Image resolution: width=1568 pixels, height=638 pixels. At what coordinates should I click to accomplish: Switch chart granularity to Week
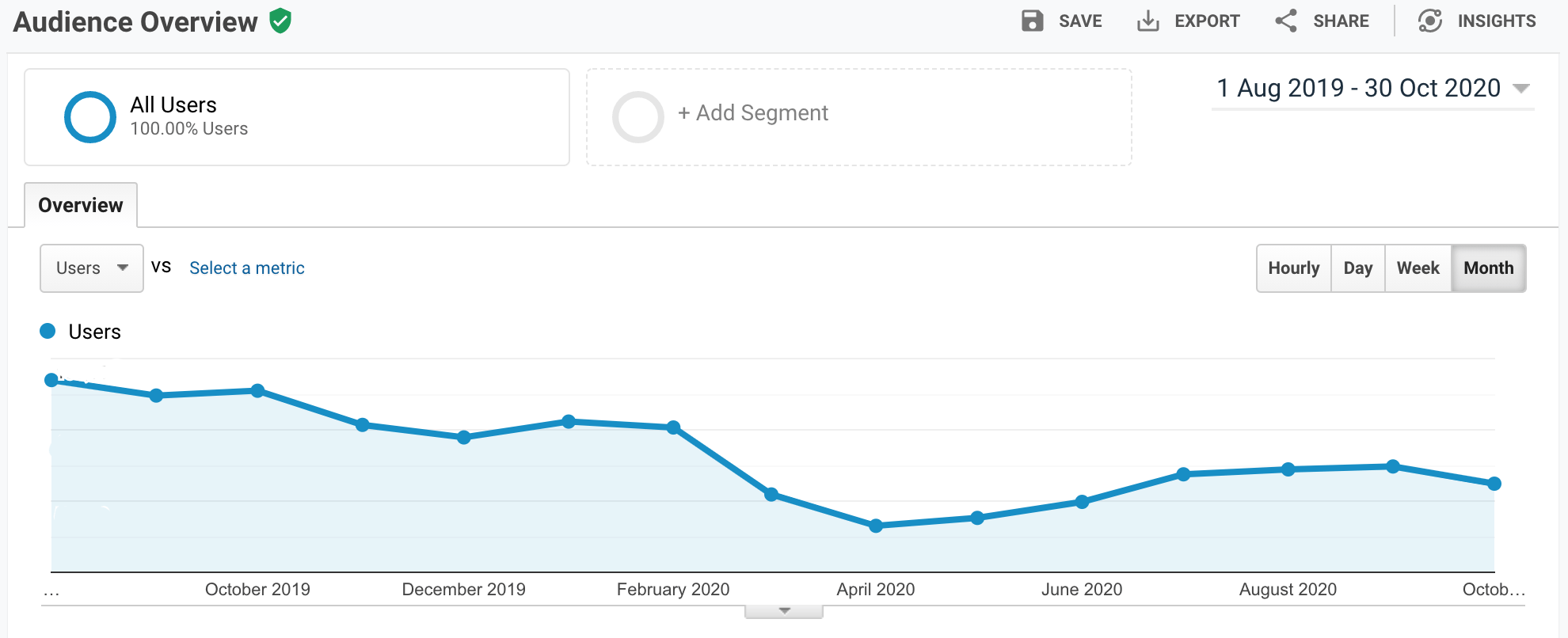tap(1418, 268)
